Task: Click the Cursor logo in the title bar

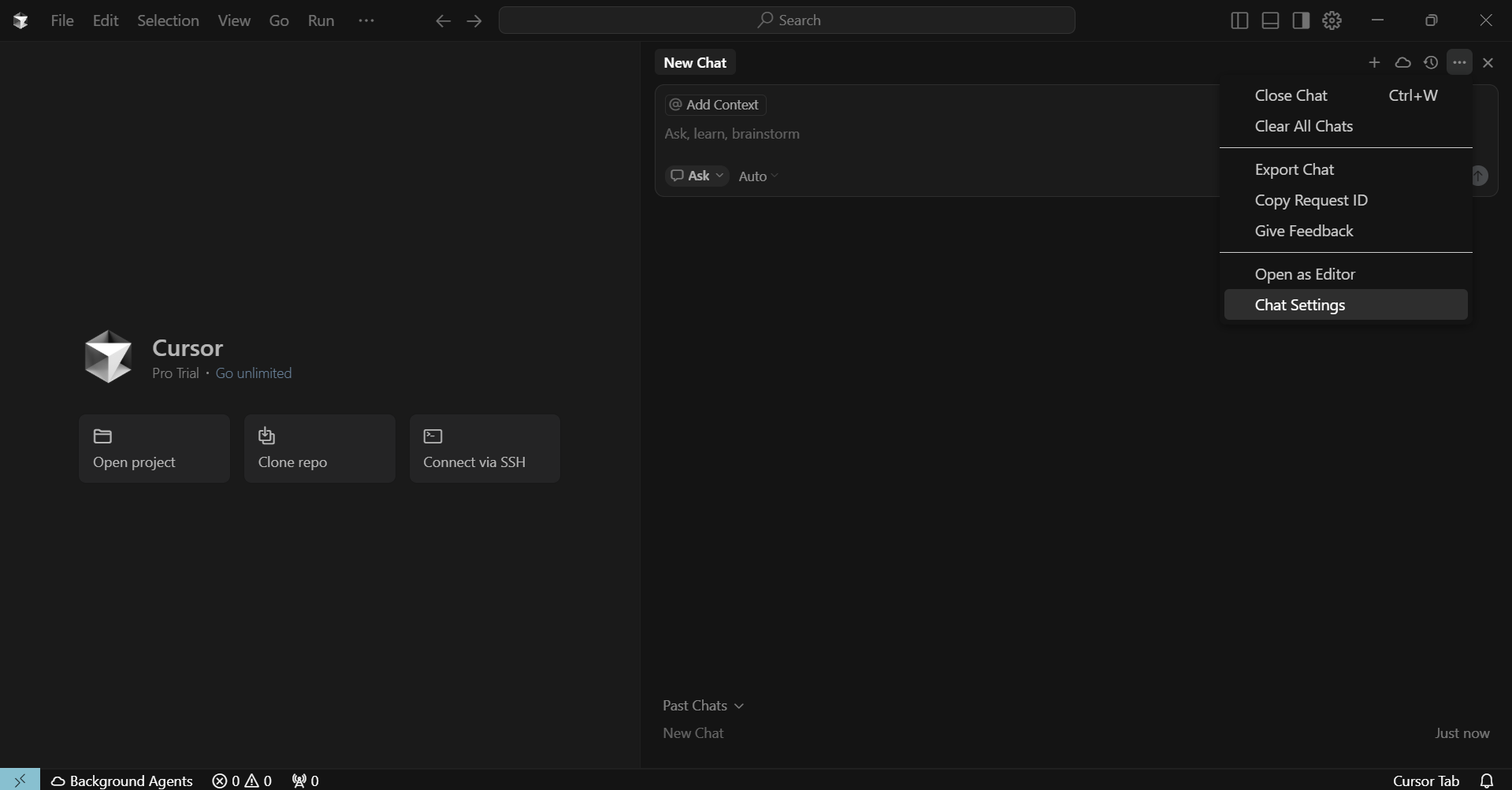Action: 20,20
